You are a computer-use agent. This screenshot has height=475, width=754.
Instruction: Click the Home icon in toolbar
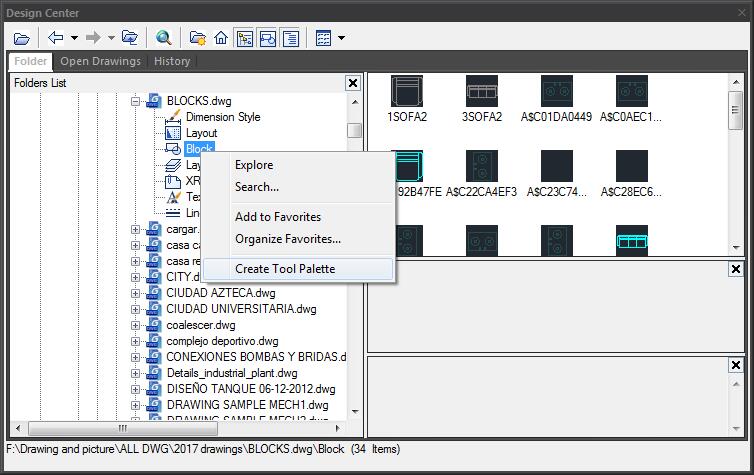tap(221, 38)
